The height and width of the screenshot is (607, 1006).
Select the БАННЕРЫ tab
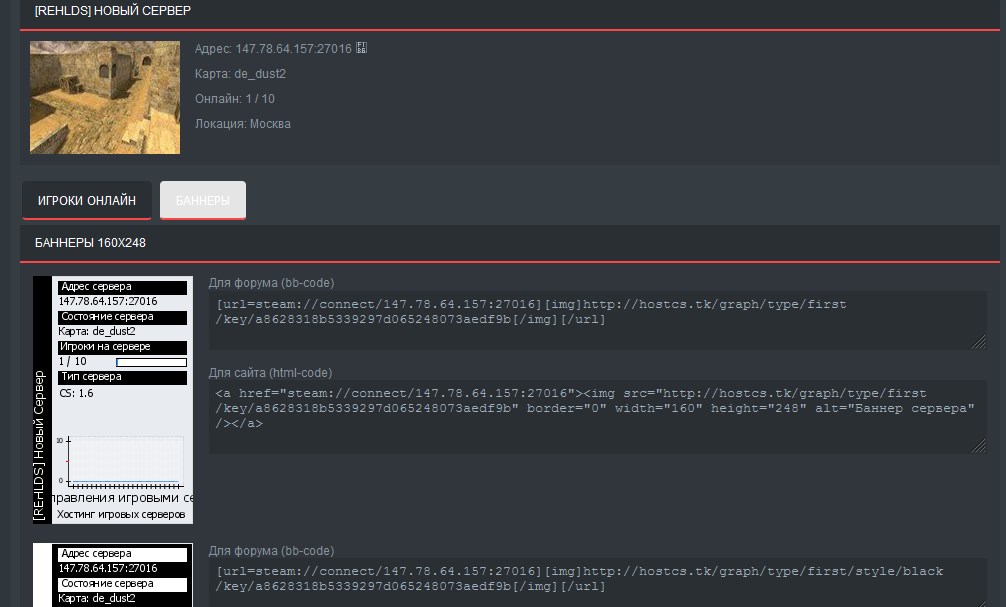tap(203, 200)
